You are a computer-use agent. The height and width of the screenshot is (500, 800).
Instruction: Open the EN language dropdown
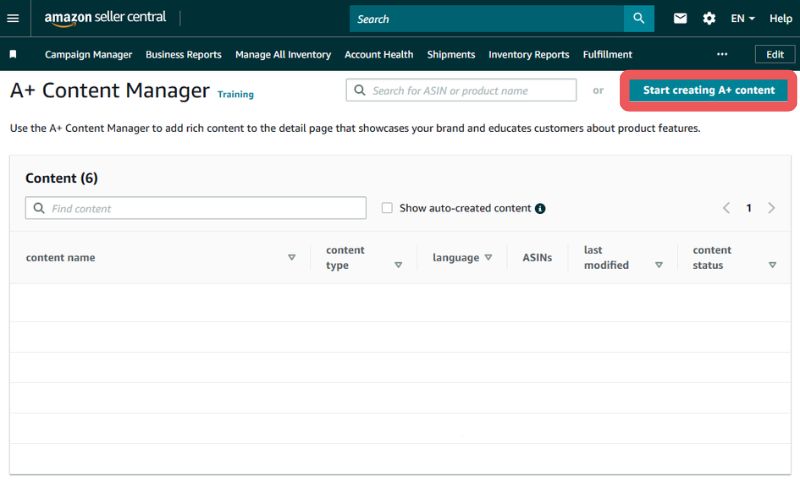click(742, 18)
